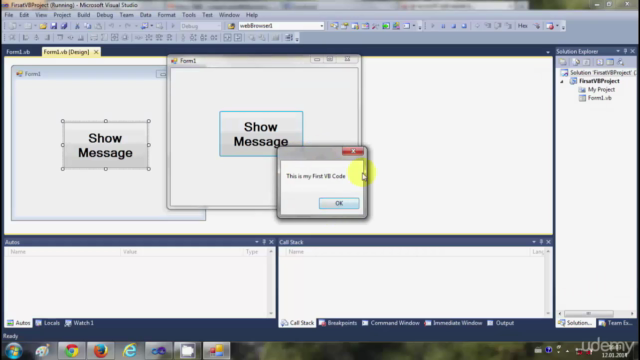Image resolution: width=640 pixels, height=360 pixels.
Task: Click the Restart debugging icon
Action: pyautogui.click(x=464, y=26)
